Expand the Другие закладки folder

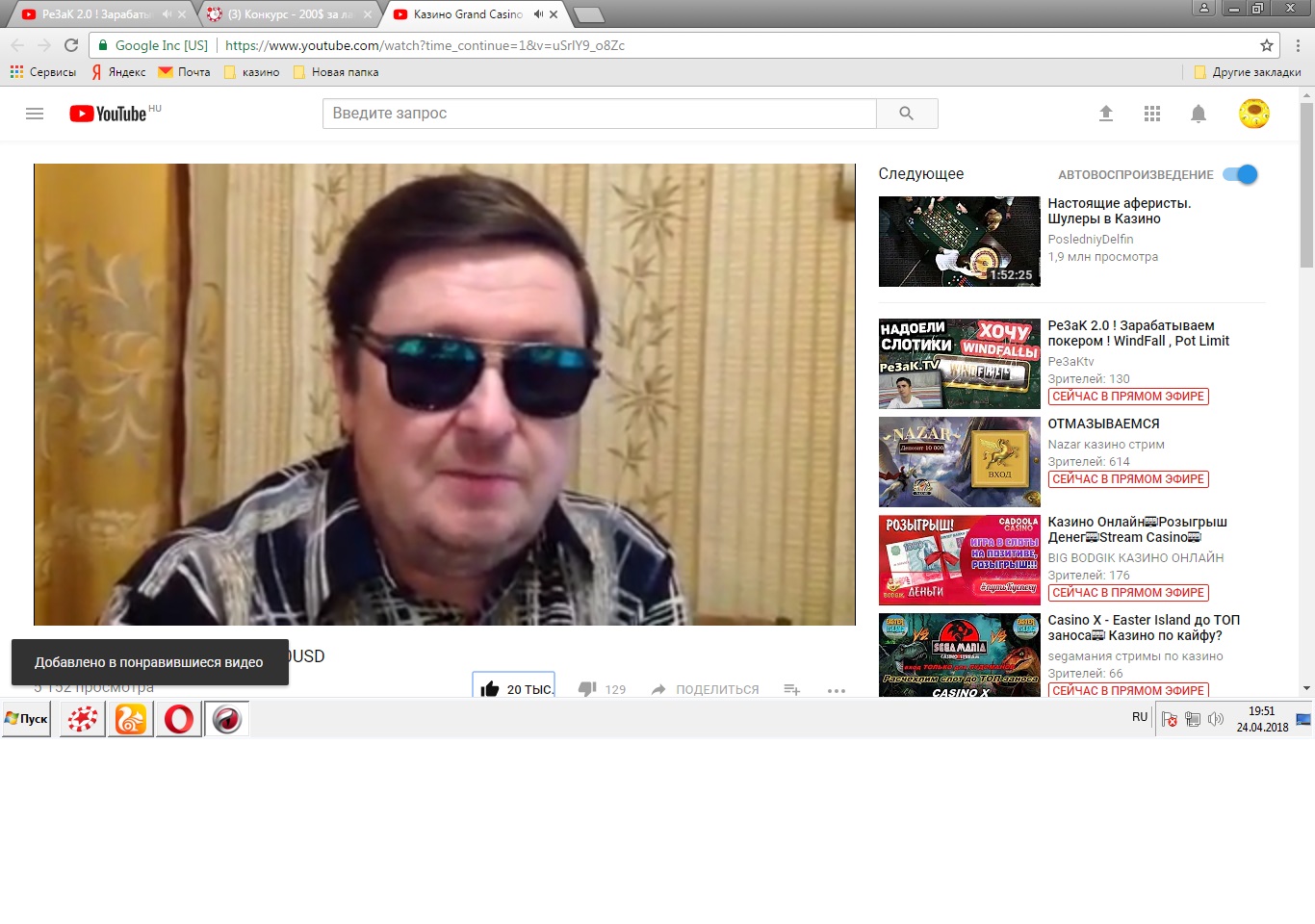tap(1247, 72)
